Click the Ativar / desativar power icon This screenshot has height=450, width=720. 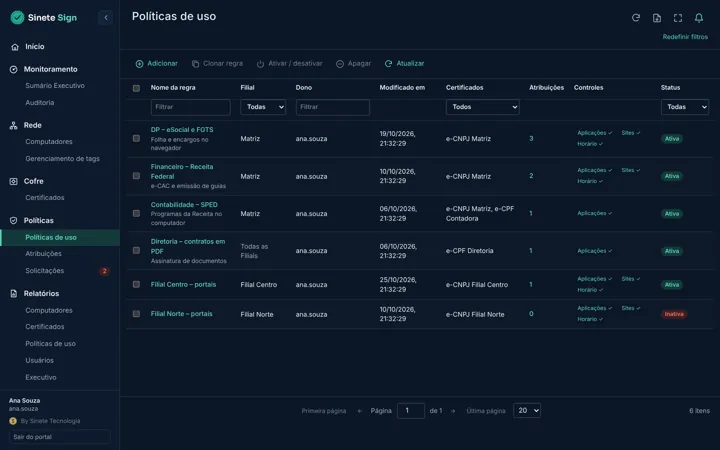(260, 64)
